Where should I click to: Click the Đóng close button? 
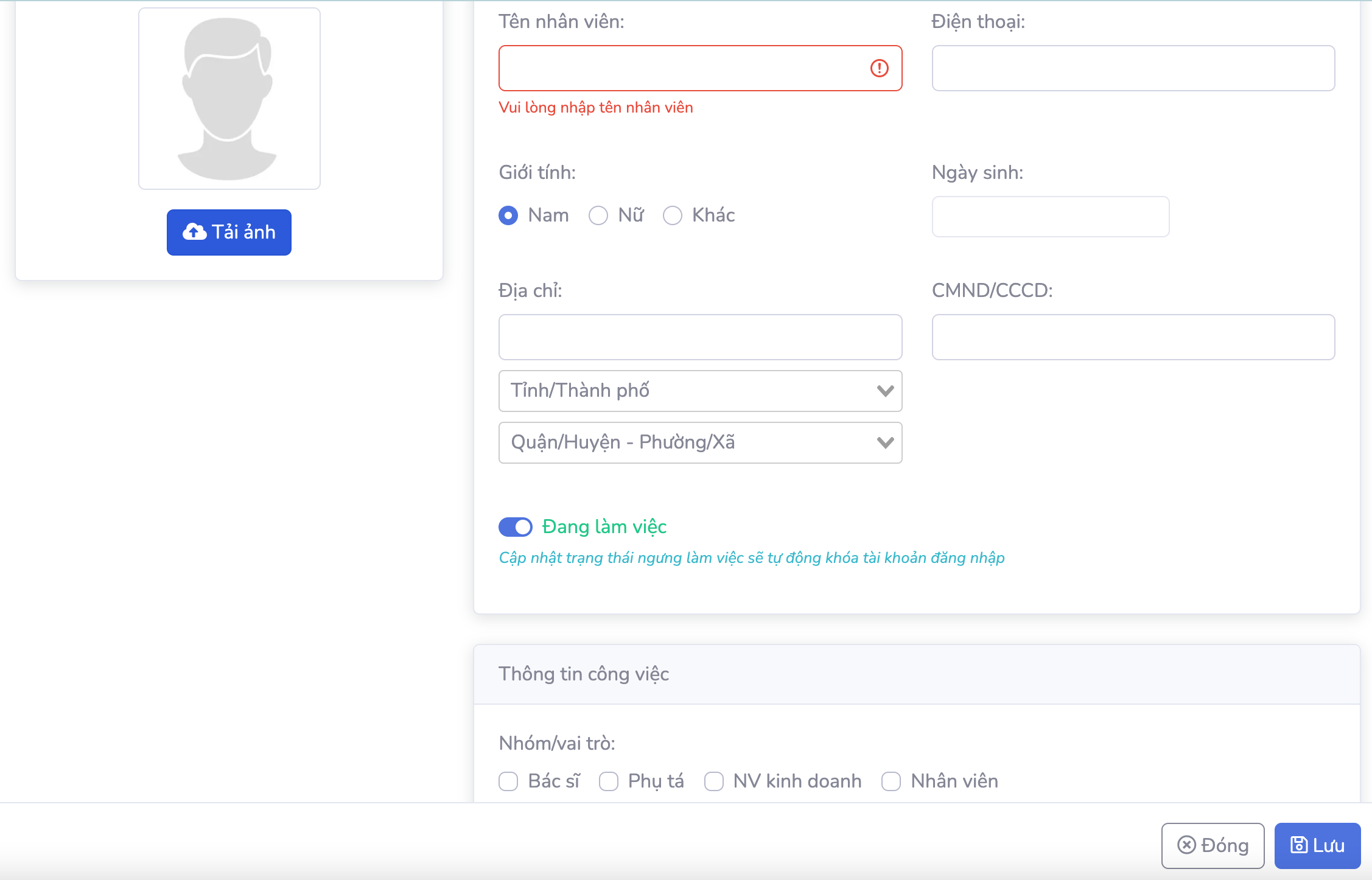coord(1213,845)
